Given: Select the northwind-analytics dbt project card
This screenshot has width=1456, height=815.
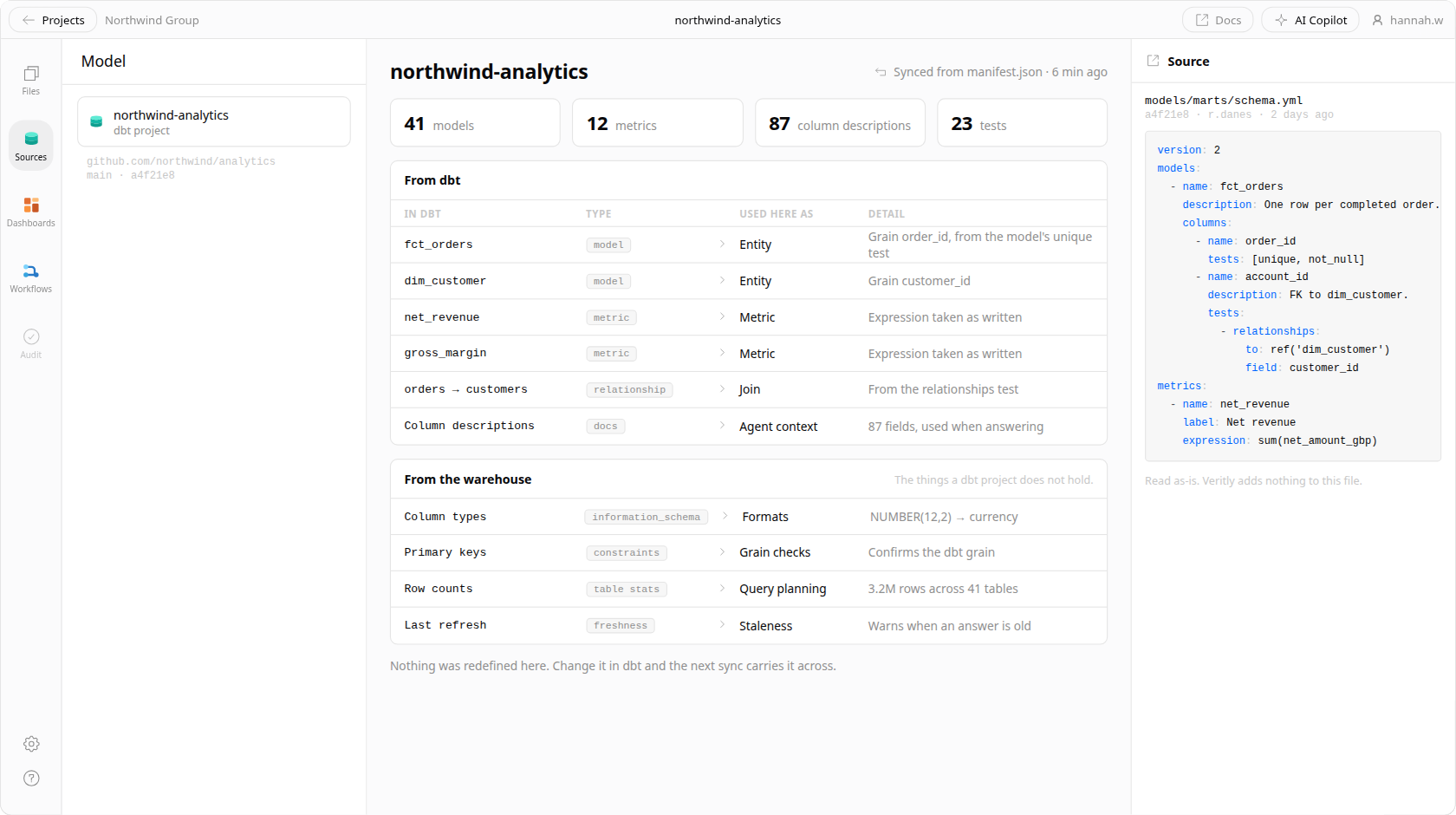Looking at the screenshot, I should [x=214, y=121].
